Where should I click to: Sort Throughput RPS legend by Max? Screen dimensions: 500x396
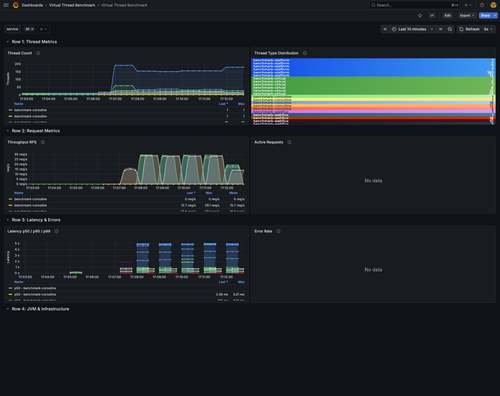point(209,193)
